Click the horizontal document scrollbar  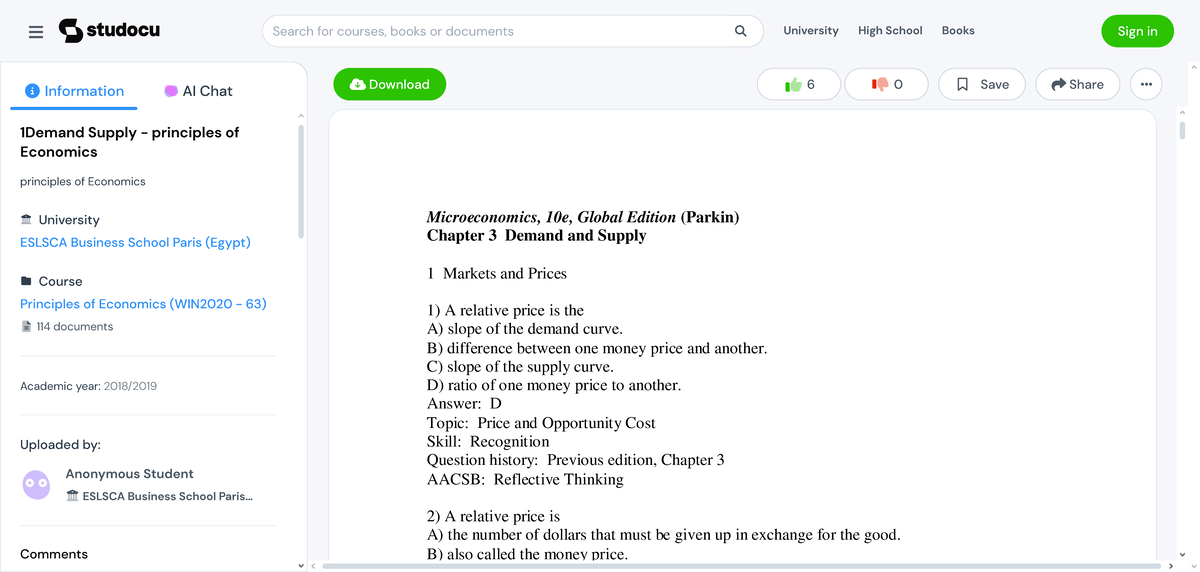click(x=740, y=566)
